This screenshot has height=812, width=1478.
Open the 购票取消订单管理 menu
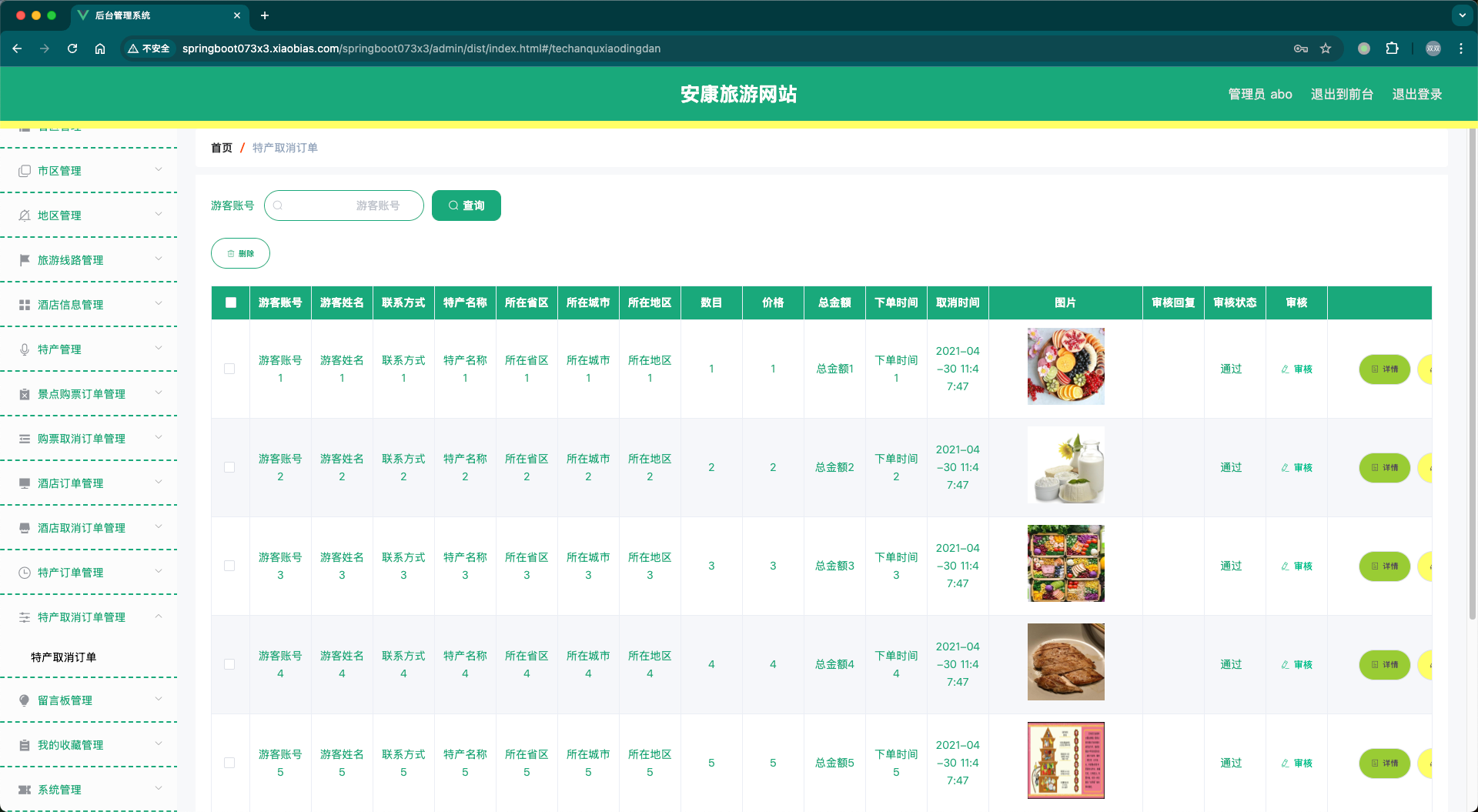point(89,439)
